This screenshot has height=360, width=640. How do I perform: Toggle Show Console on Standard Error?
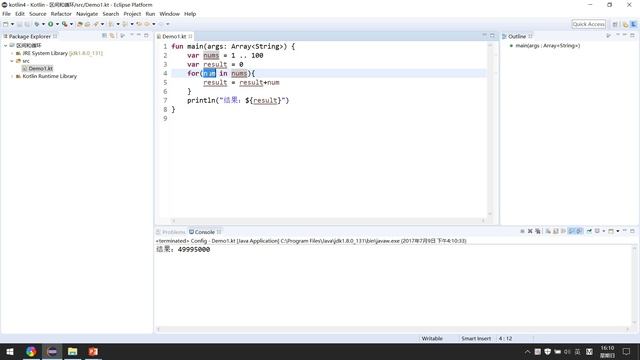pos(579,231)
